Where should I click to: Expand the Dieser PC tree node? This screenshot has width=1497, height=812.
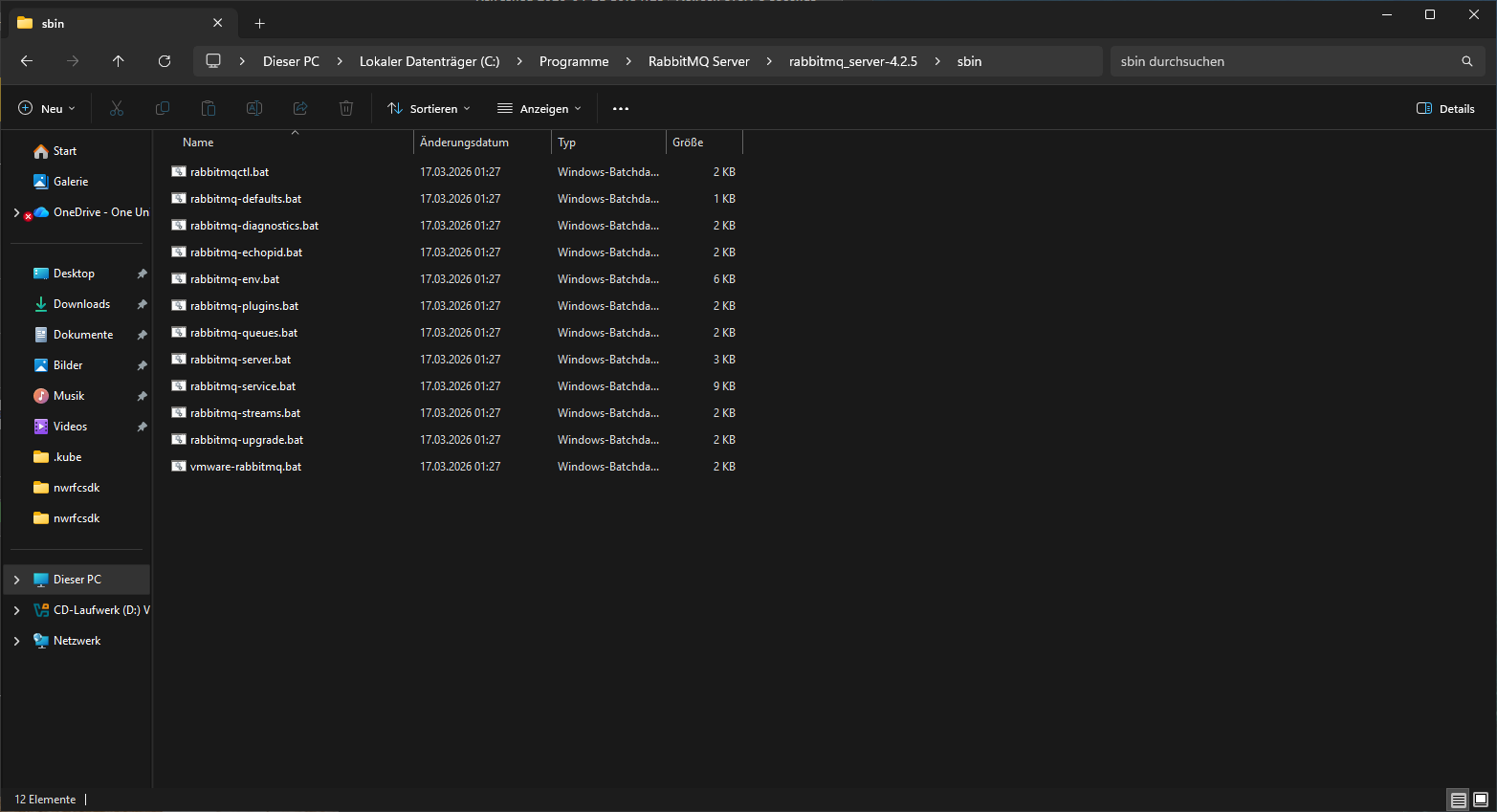point(16,580)
